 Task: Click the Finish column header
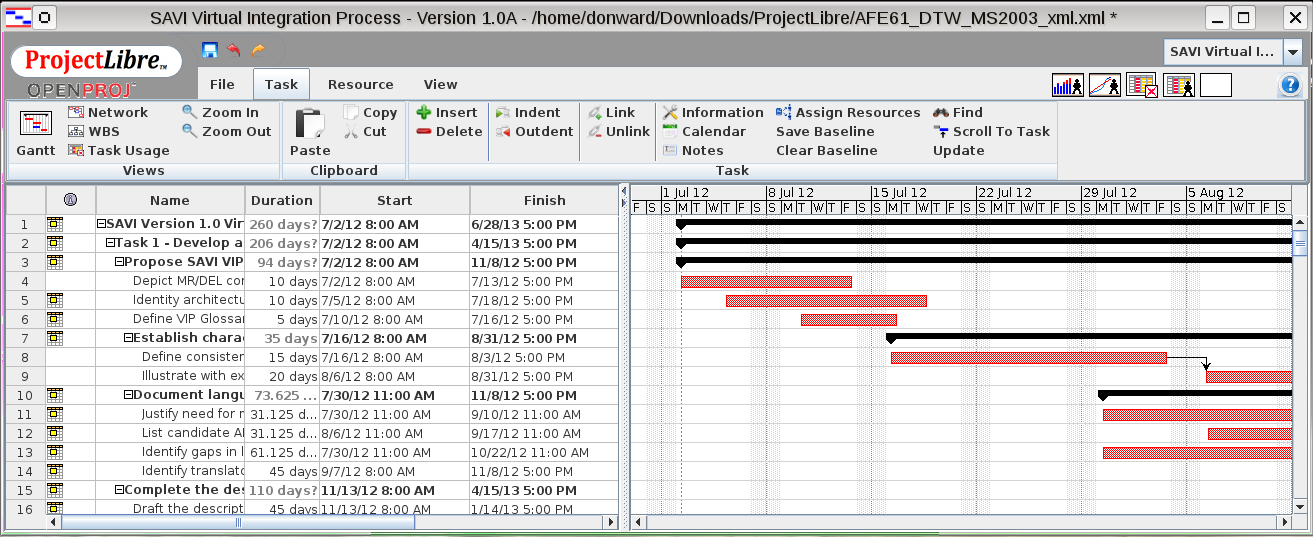click(x=544, y=200)
